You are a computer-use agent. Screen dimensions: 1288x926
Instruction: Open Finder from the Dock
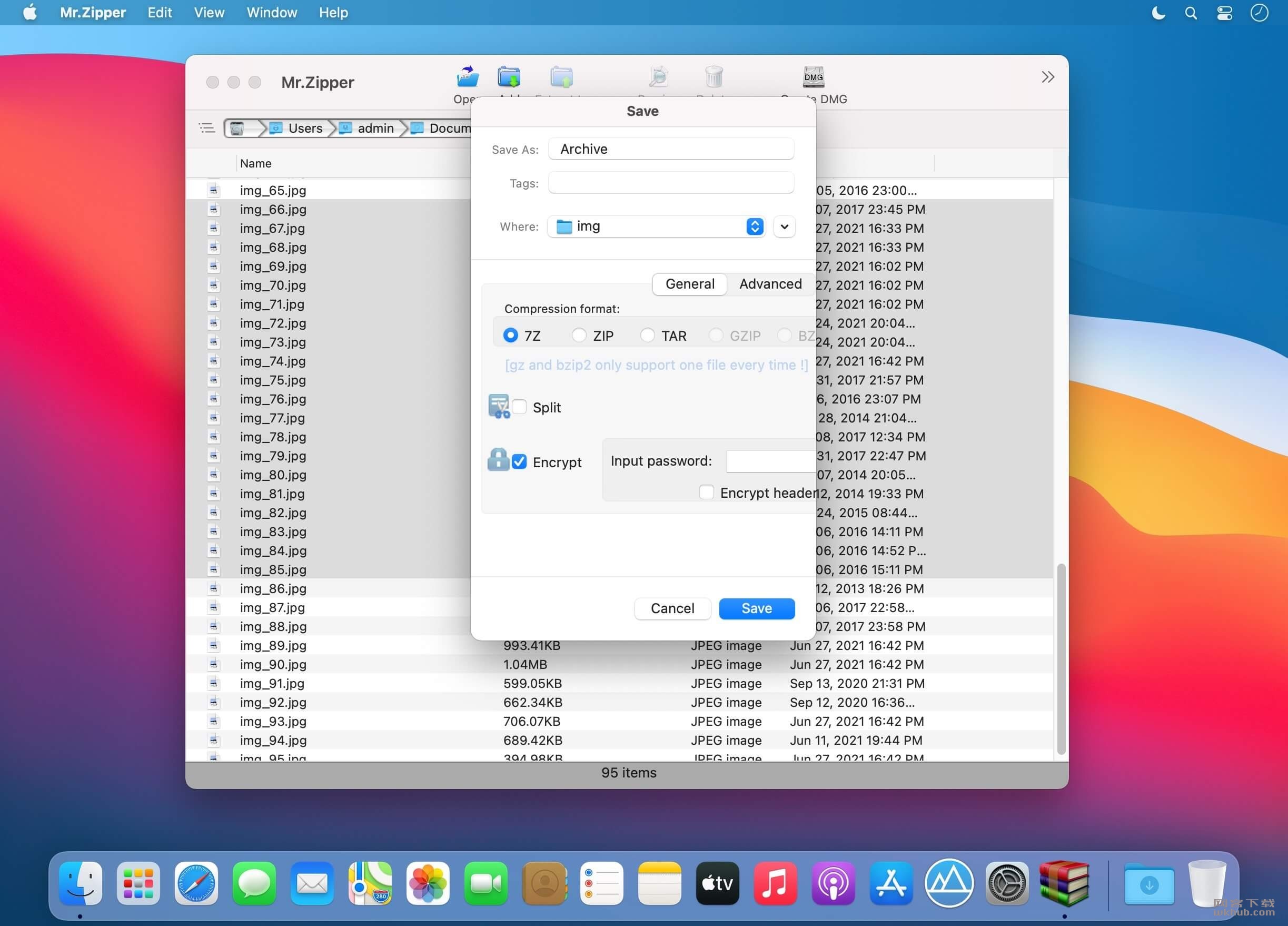click(81, 883)
